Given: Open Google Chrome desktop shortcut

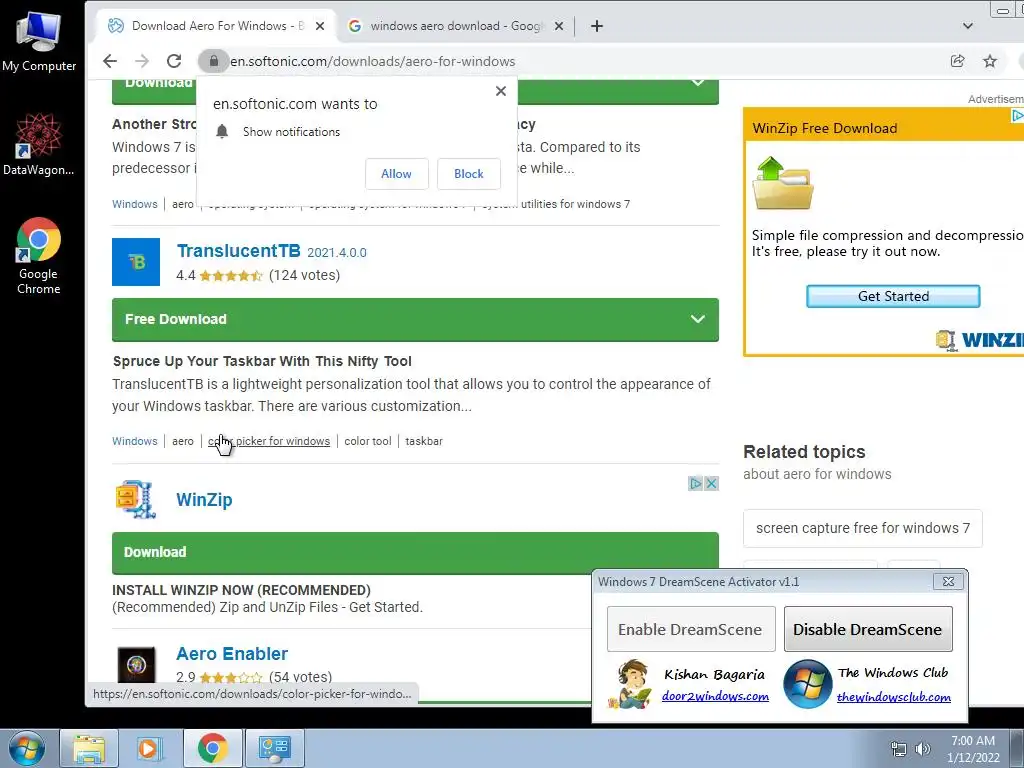Looking at the screenshot, I should [39, 256].
